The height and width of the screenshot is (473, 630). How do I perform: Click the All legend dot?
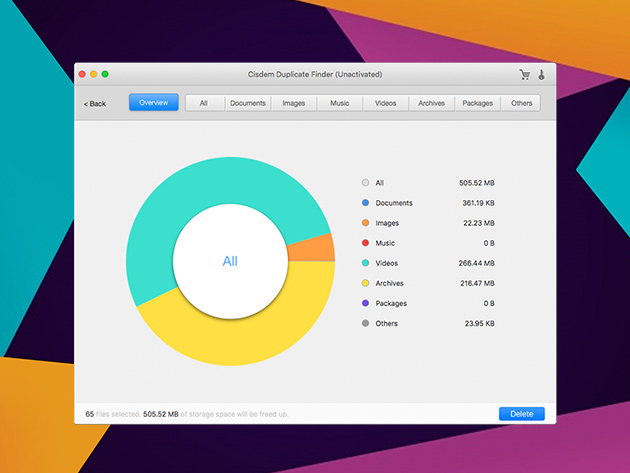(x=365, y=183)
